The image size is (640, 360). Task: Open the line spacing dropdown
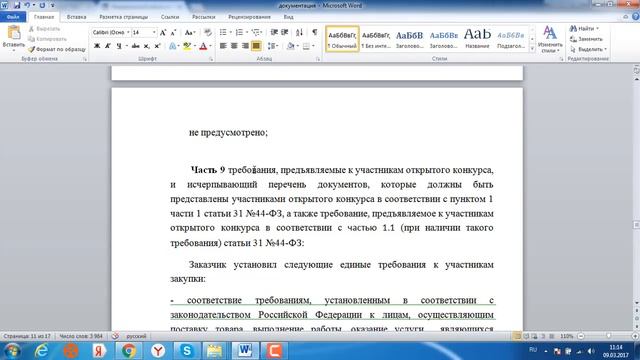(x=273, y=46)
